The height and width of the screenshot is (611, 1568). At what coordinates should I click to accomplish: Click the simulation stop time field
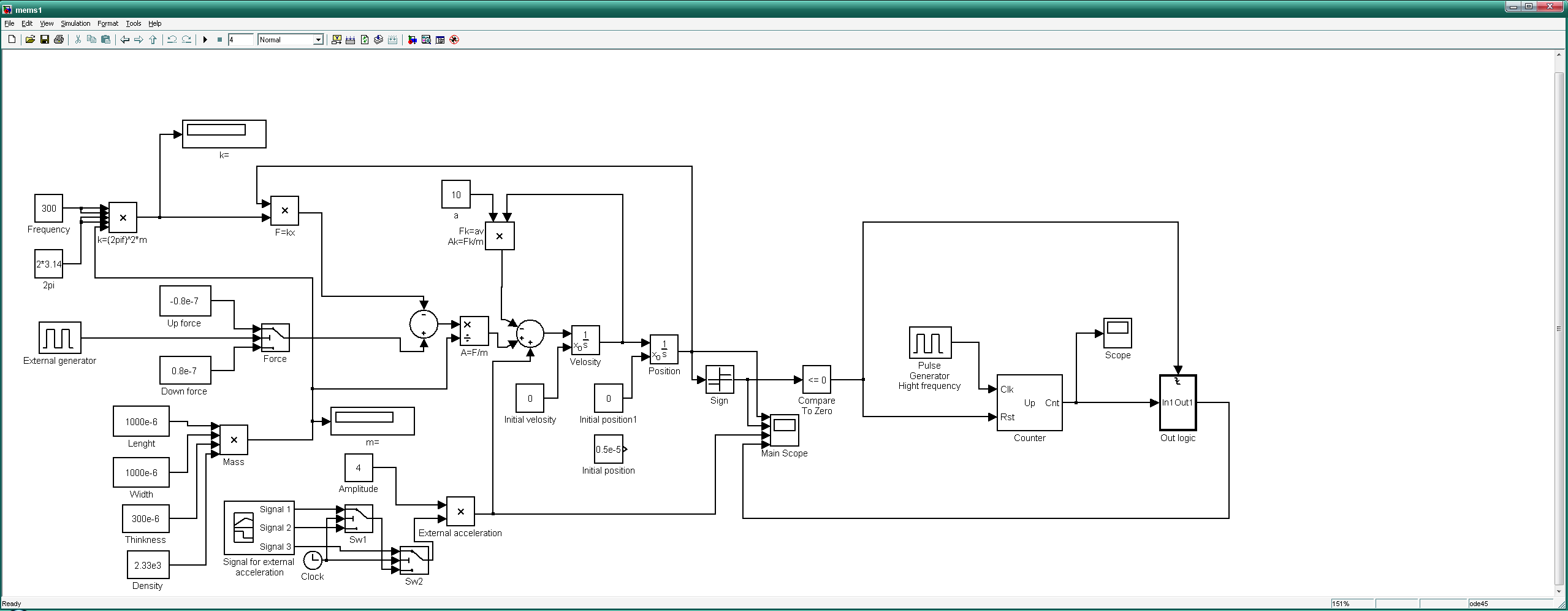pyautogui.click(x=240, y=40)
